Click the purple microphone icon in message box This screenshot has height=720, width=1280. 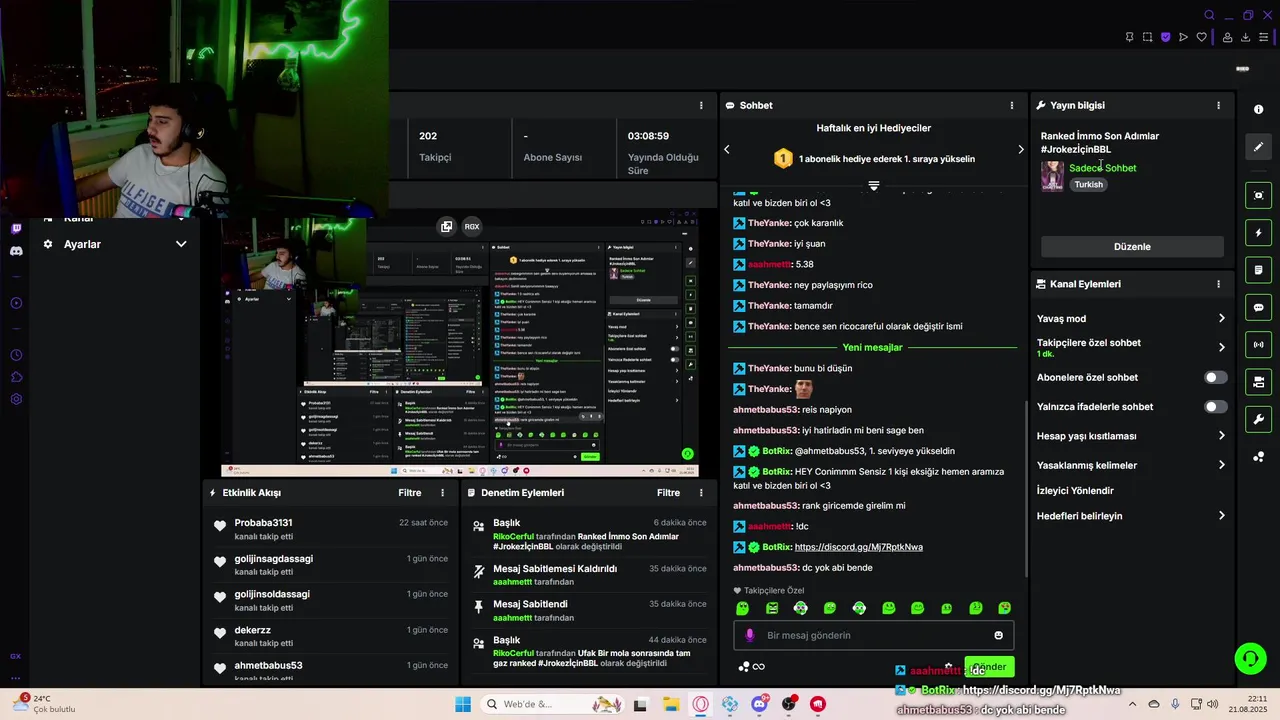[x=750, y=635]
